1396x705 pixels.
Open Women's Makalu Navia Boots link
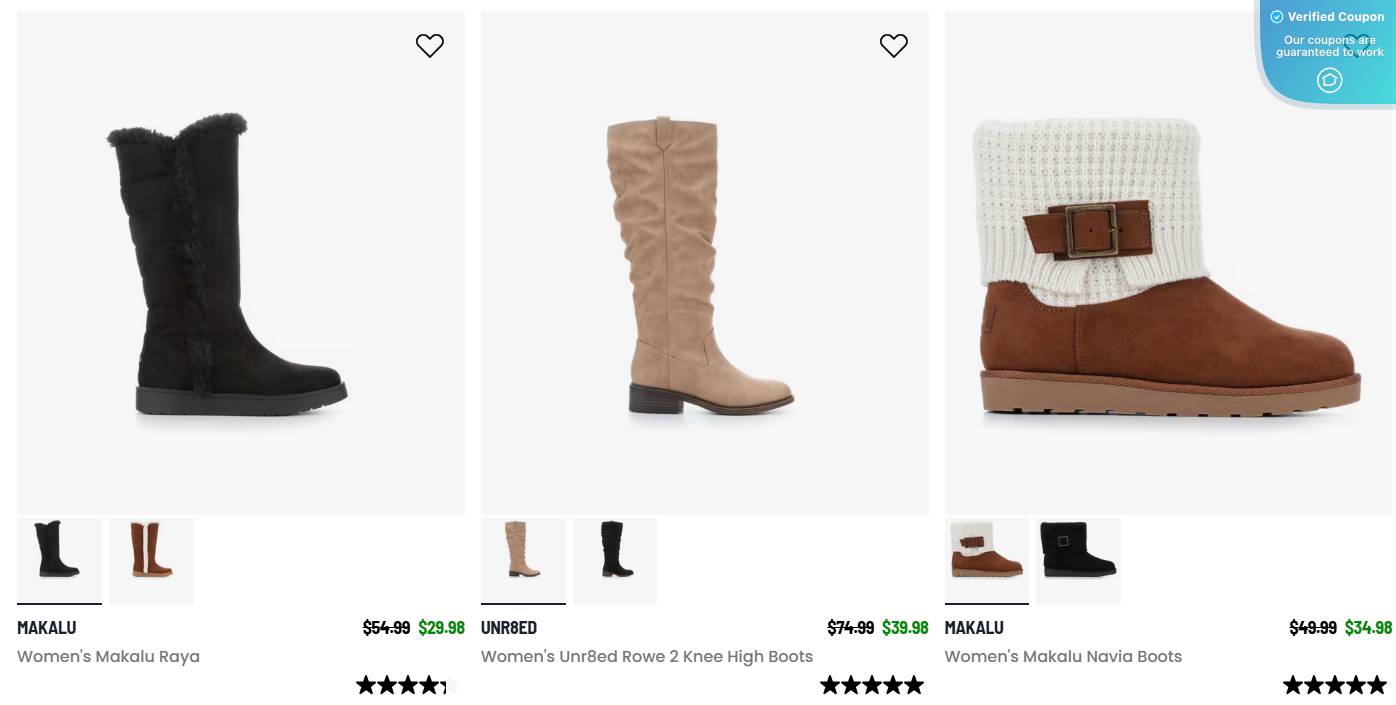pos(1063,656)
